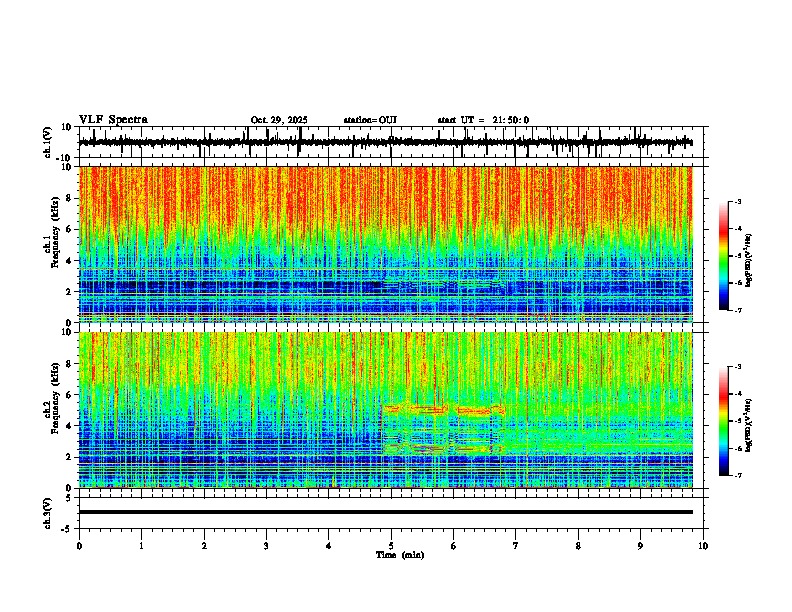Screen dimensions: 792x612
Task: Click the "-7" label on ch.2 color scale
Action: pyautogui.click(x=738, y=475)
